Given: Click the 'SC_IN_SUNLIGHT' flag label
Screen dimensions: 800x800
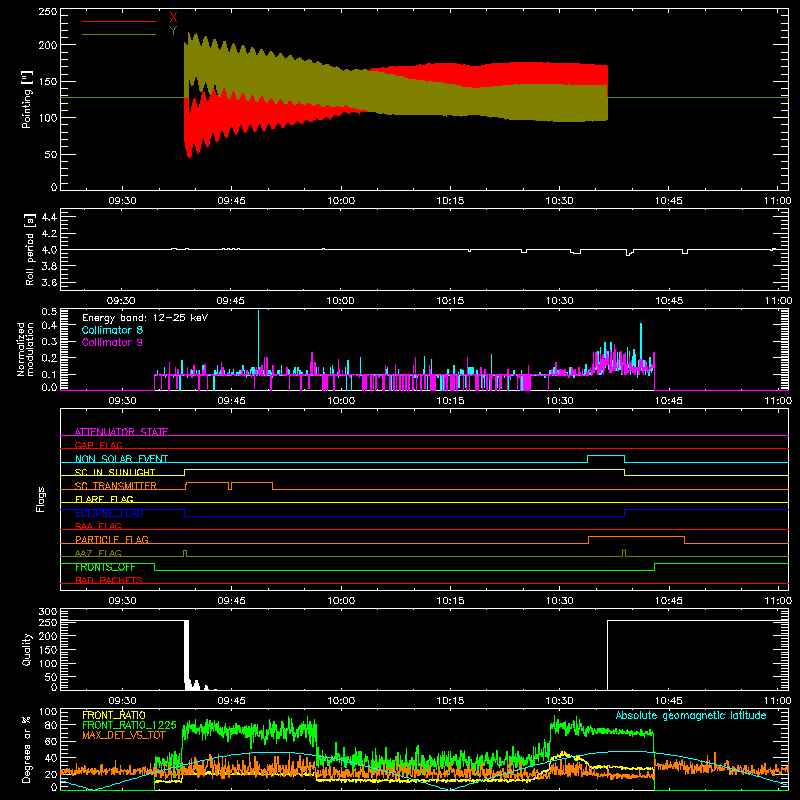Looking at the screenshot, I should [x=115, y=472].
